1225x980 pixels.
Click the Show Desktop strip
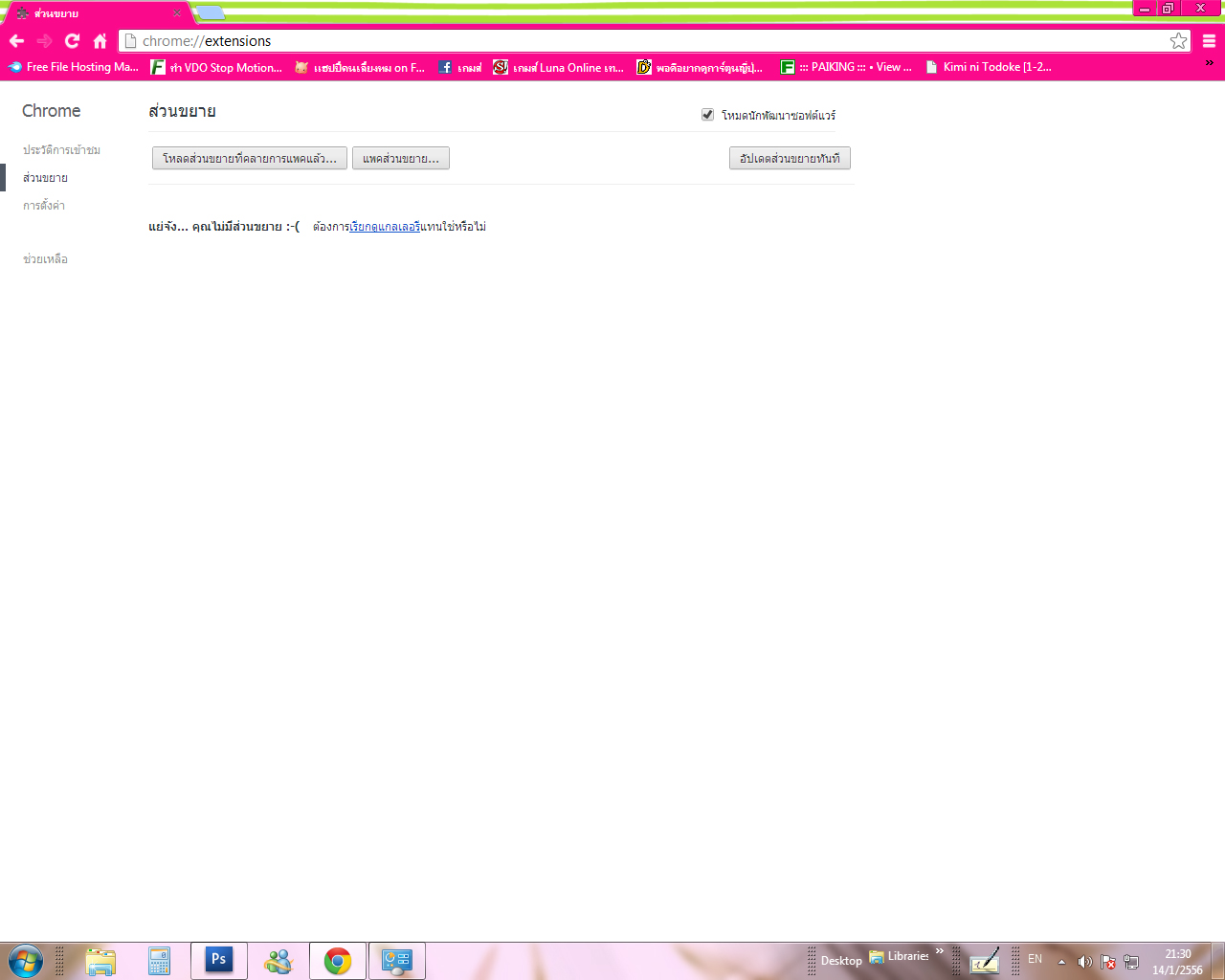click(1218, 961)
